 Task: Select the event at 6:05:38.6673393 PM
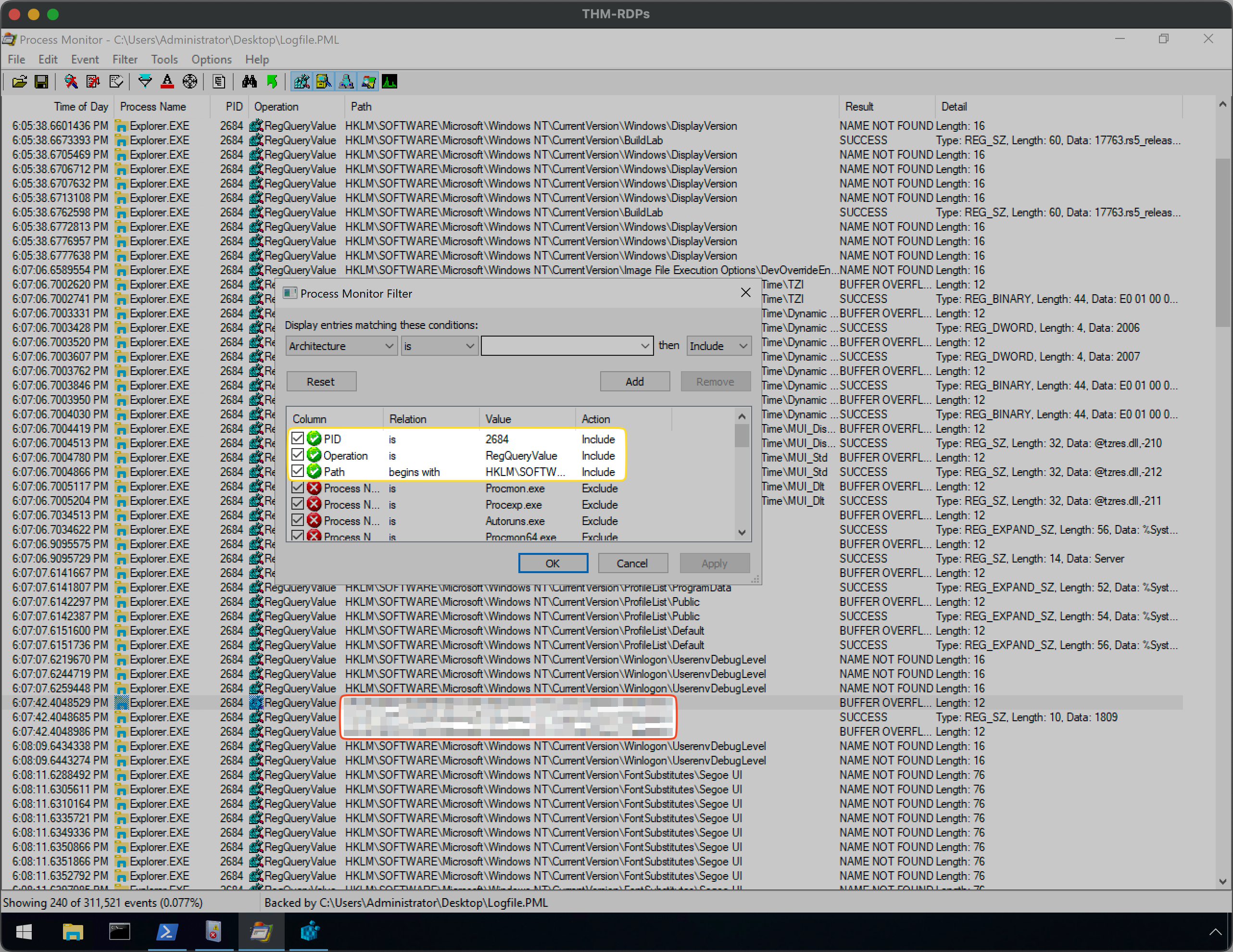591,140
